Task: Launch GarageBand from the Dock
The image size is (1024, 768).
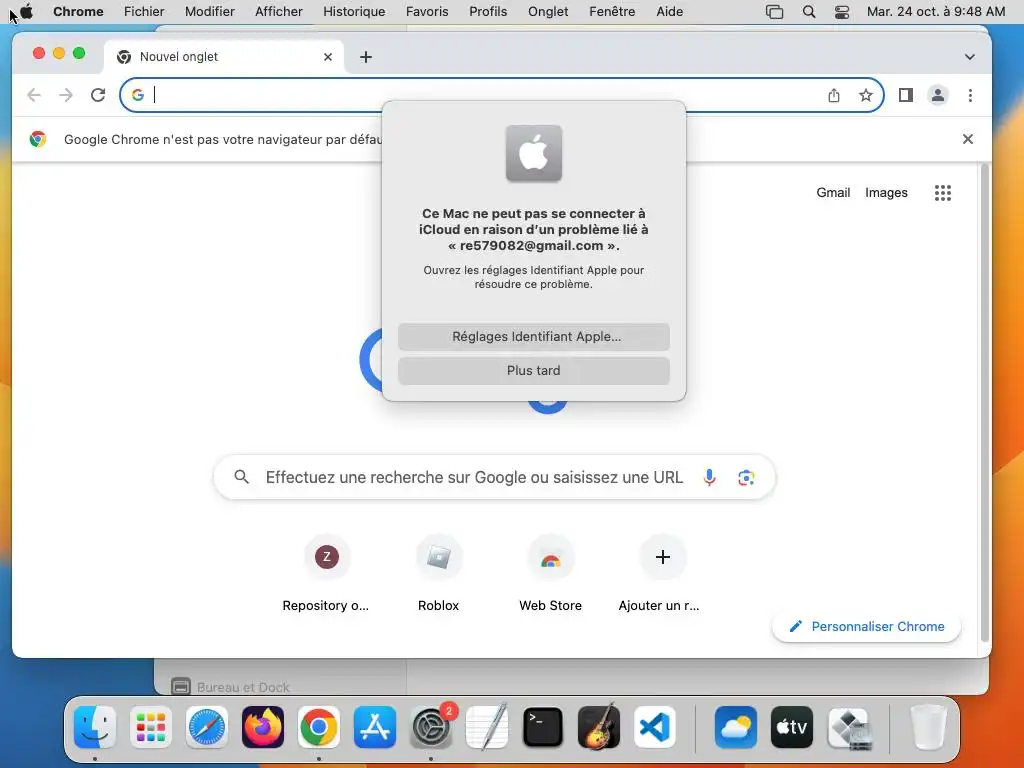Action: tap(599, 727)
